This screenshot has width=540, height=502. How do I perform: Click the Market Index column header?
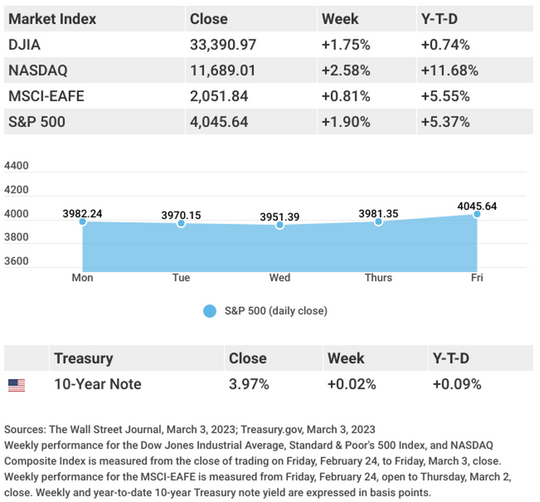pos(52,19)
